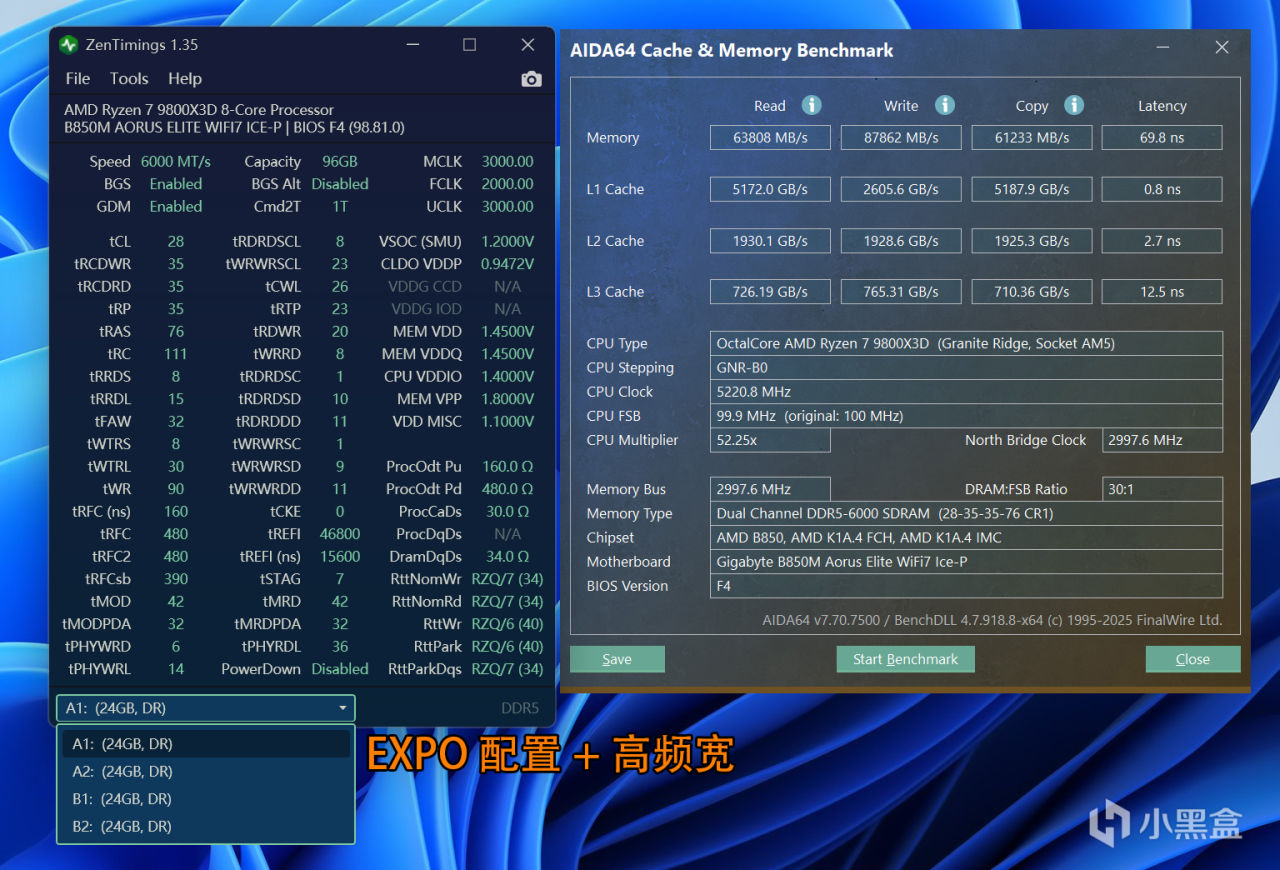Minimize the ZenTimings window
The width and height of the screenshot is (1280, 870).
(412, 45)
